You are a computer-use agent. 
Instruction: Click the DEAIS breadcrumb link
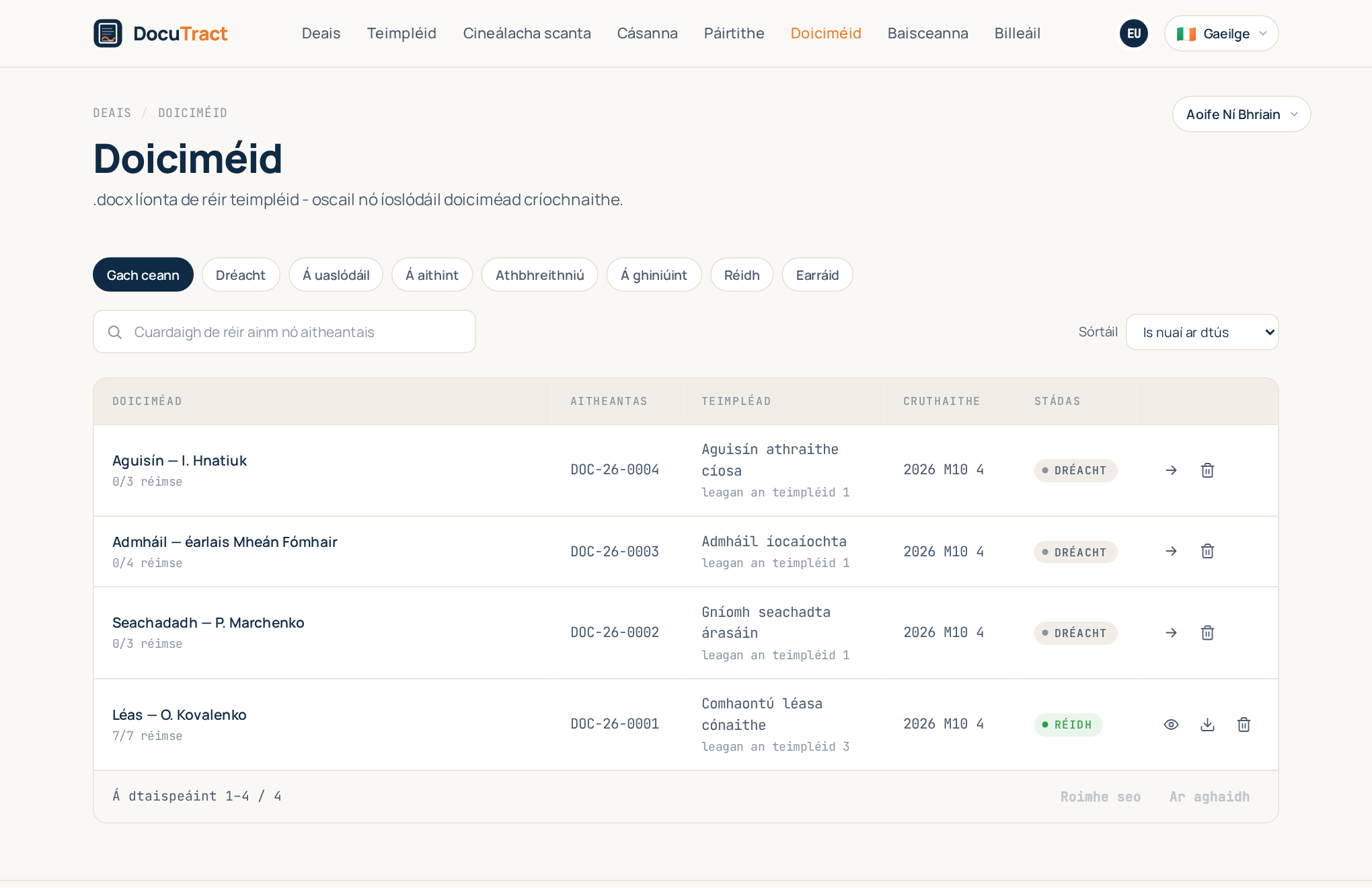click(112, 113)
